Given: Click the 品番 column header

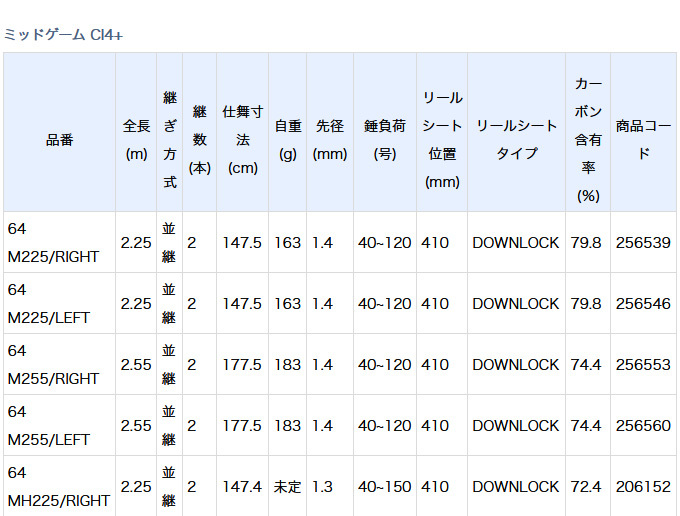Looking at the screenshot, I should coord(59,140).
